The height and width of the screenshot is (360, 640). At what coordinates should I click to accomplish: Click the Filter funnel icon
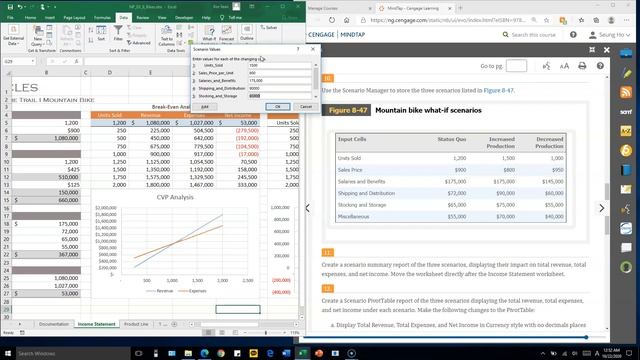click(x=118, y=33)
